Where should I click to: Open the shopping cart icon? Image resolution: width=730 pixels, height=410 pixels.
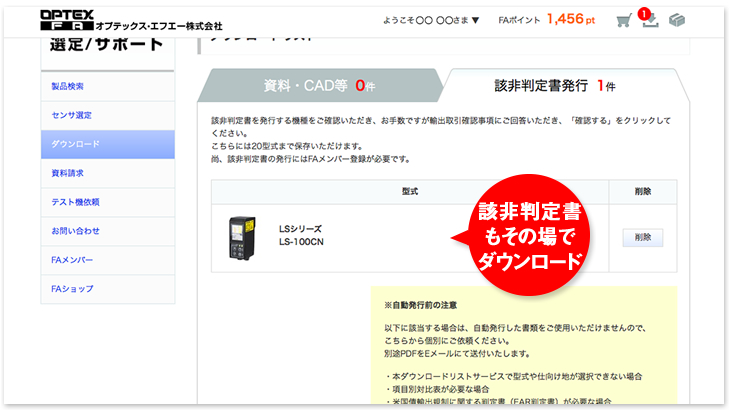pyautogui.click(x=624, y=21)
